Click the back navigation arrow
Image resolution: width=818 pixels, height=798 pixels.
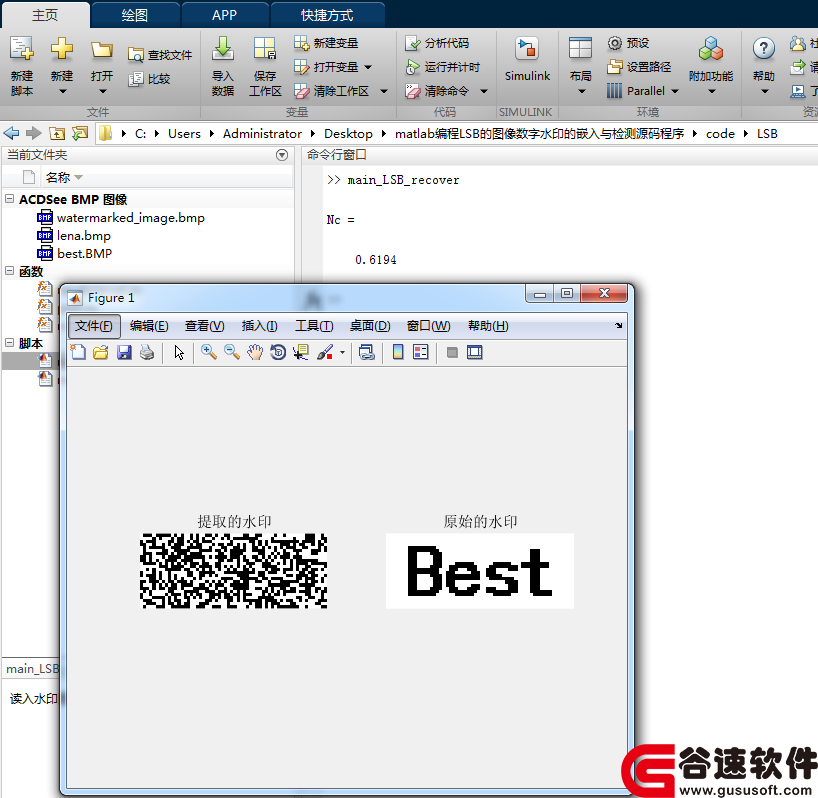(x=11, y=134)
